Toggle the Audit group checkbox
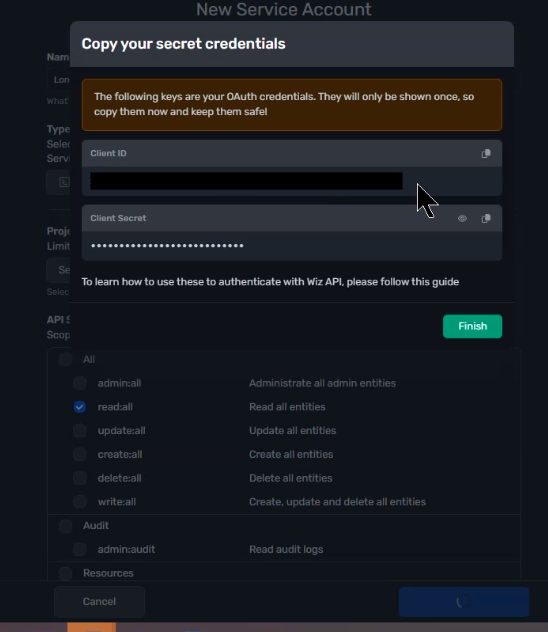Screen dimensions: 548x632 coord(65,526)
